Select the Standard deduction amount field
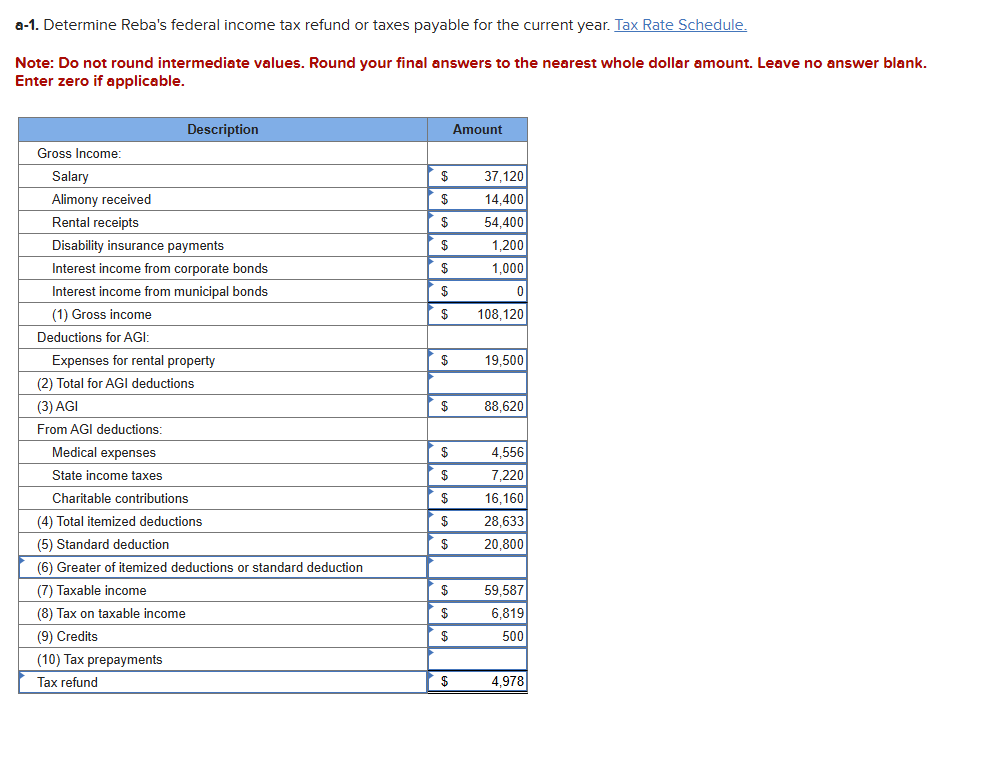This screenshot has height=762, width=983. pos(477,544)
